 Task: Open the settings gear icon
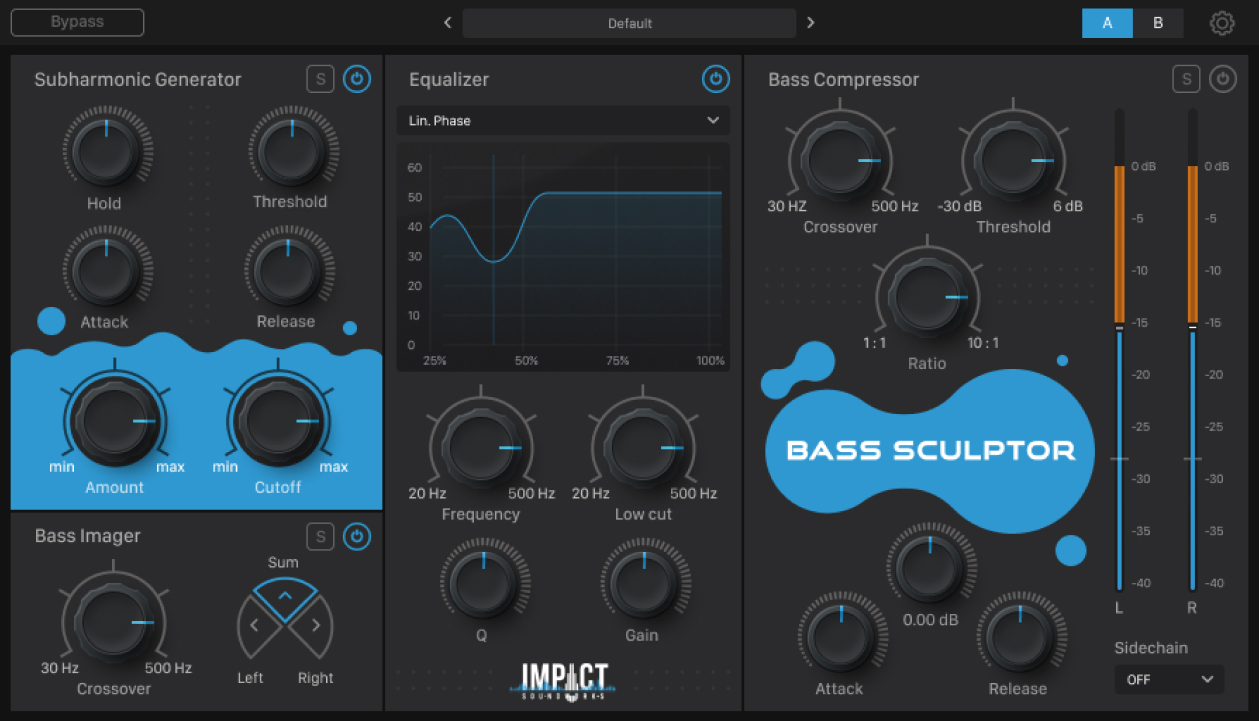[1222, 23]
